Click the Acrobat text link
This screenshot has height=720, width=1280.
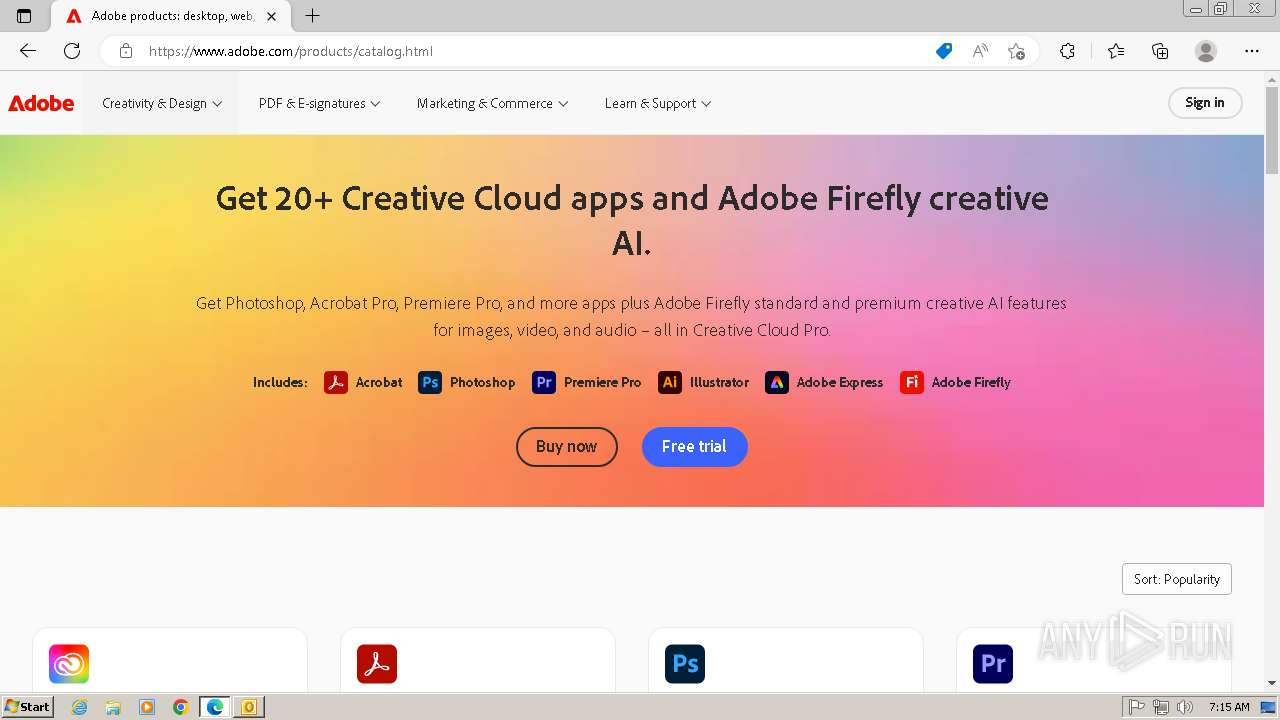[x=379, y=382]
